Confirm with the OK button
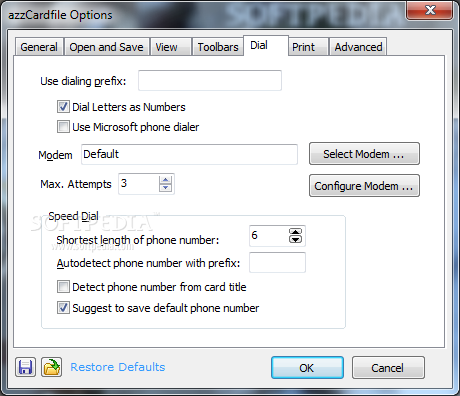The height and width of the screenshot is (396, 460). coord(307,368)
